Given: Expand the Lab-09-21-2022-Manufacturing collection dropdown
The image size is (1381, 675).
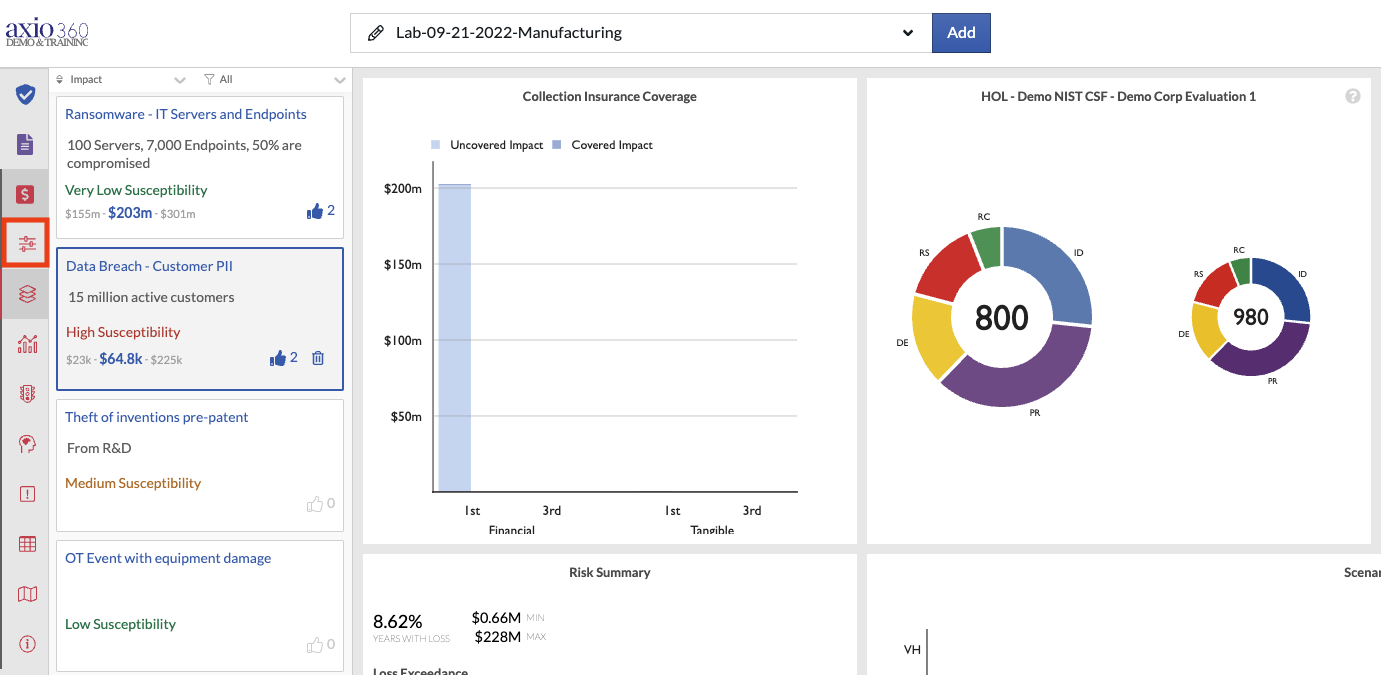Looking at the screenshot, I should (x=641, y=33).
